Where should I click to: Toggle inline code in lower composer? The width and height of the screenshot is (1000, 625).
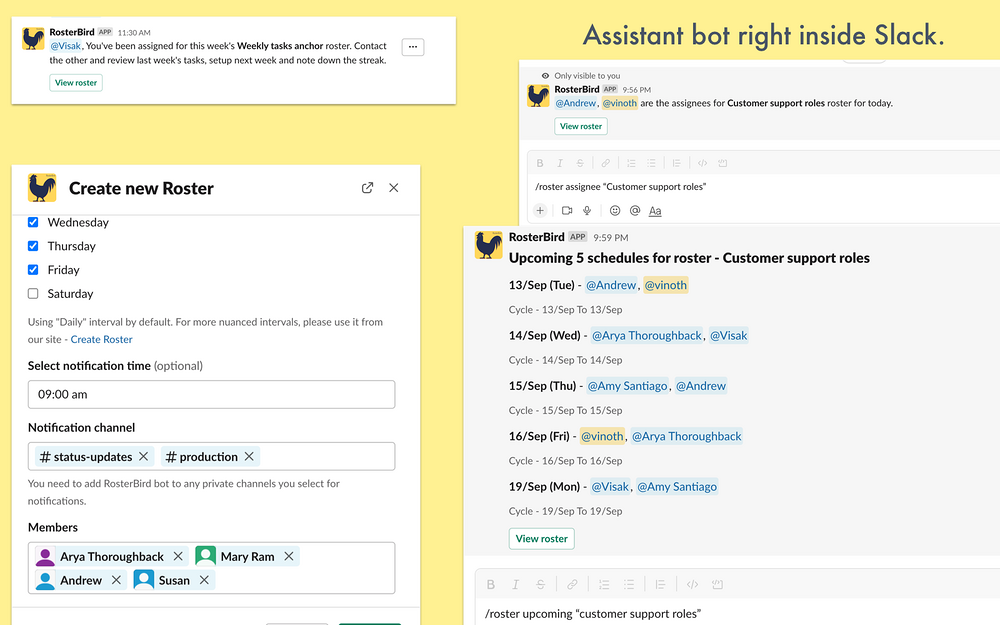click(693, 584)
